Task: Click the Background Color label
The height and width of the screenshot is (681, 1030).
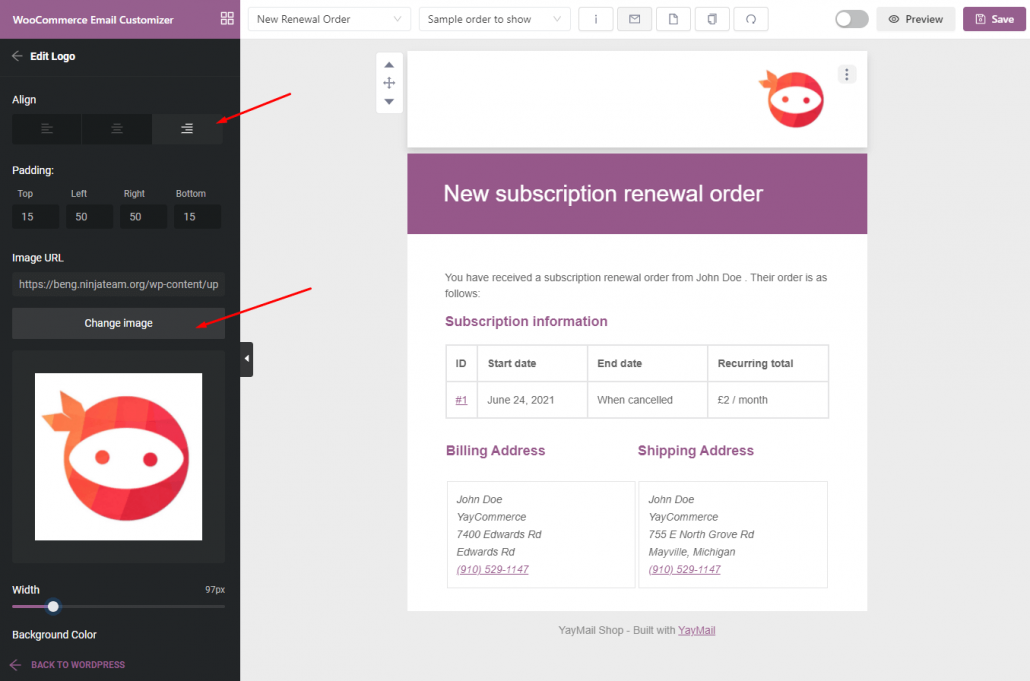Action: [55, 634]
